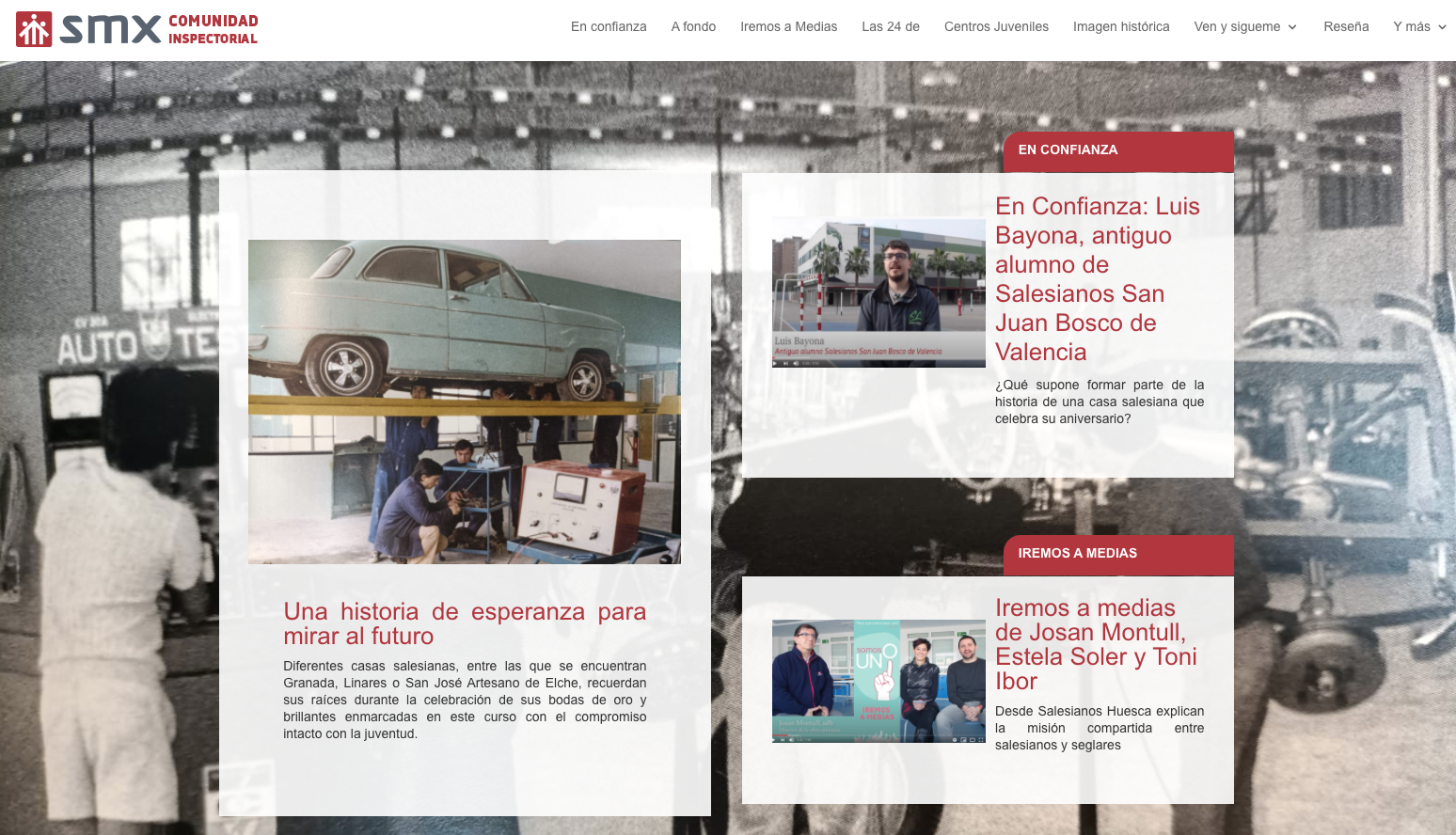Click the Comunidad Inspectorial logo text
The width and height of the screenshot is (1456, 835).
pos(213,29)
